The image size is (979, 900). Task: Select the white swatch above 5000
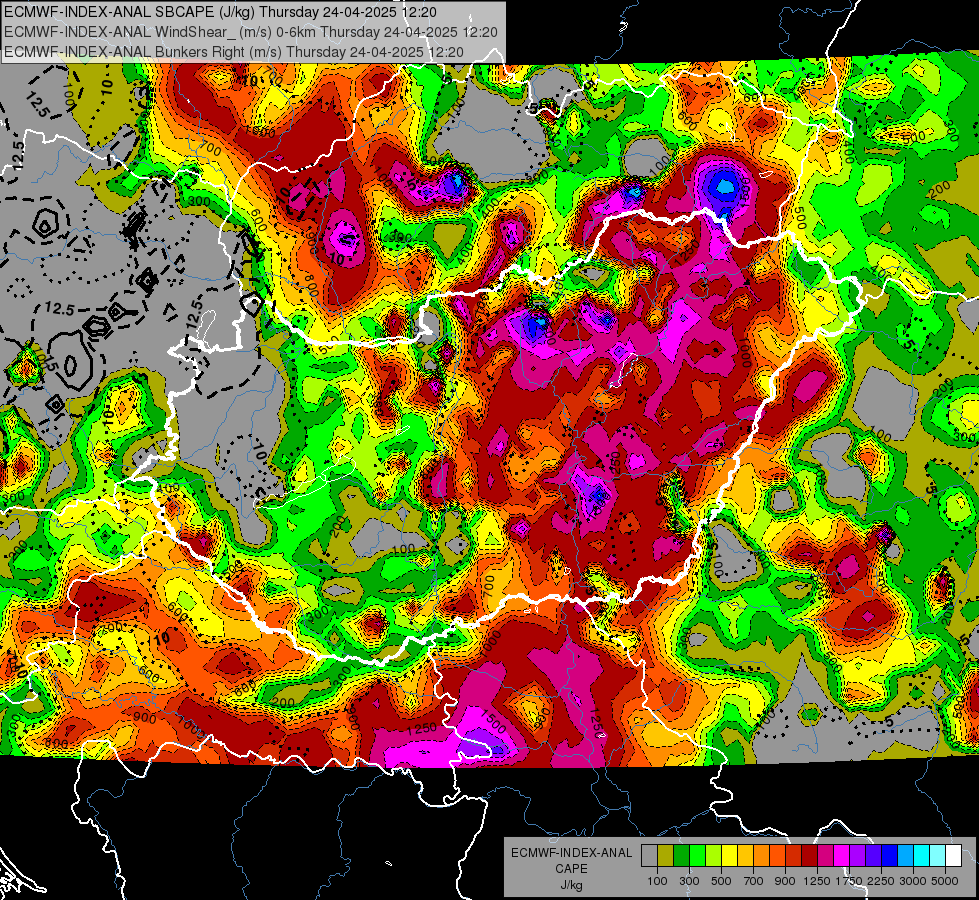[x=953, y=856]
